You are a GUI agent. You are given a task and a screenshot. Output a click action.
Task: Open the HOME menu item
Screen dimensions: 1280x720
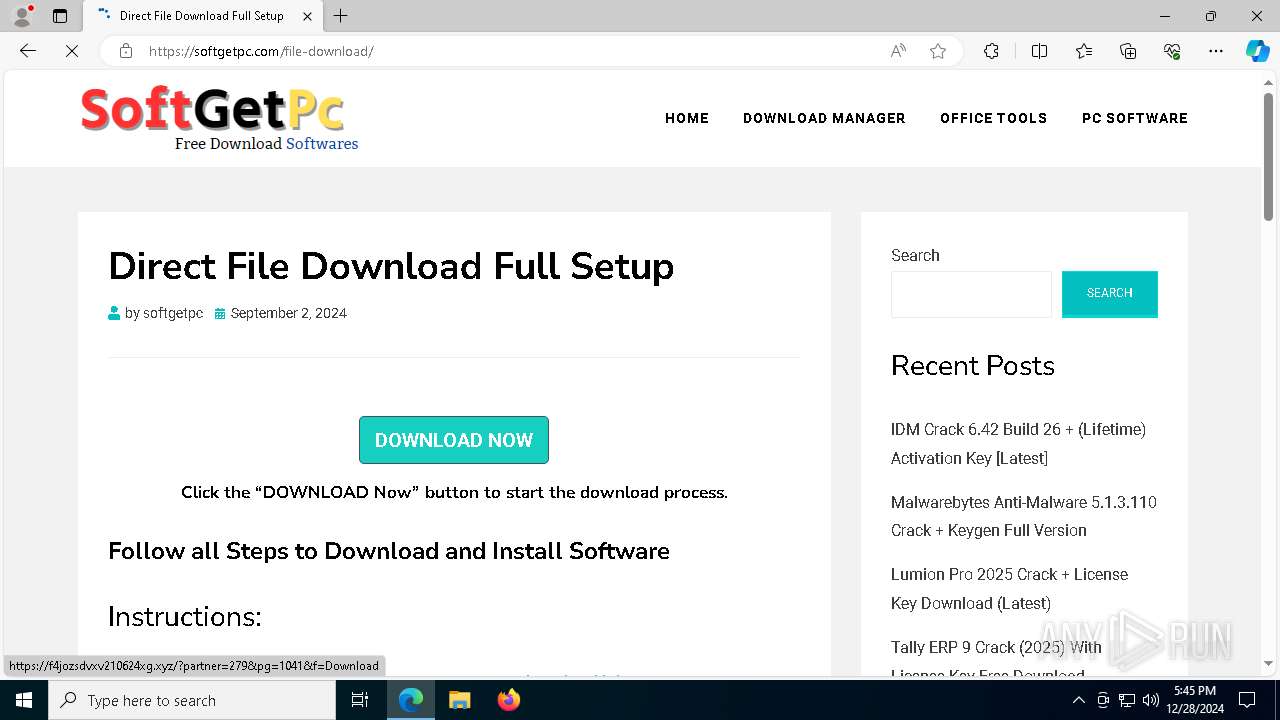(x=687, y=118)
